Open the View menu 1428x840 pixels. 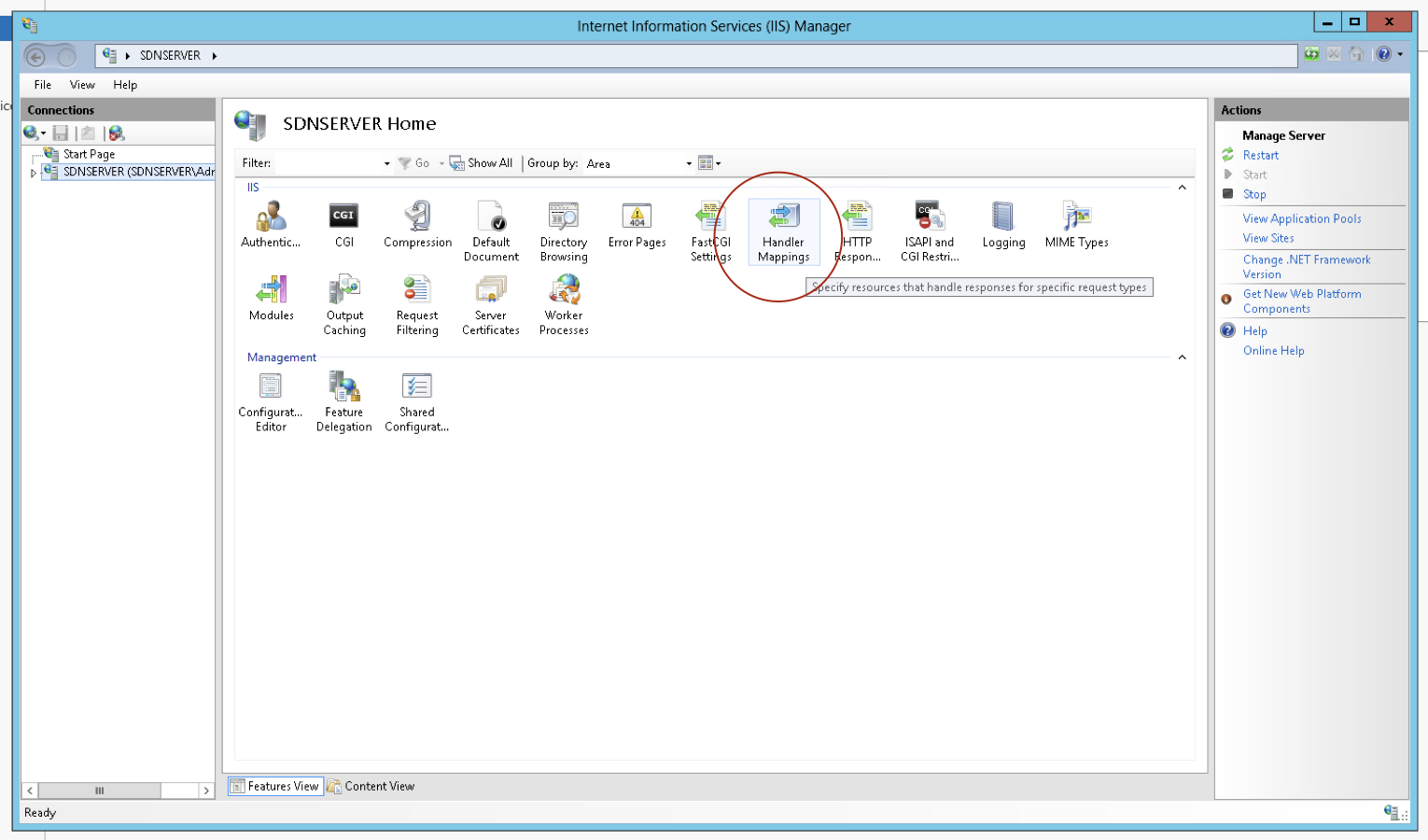pyautogui.click(x=82, y=85)
